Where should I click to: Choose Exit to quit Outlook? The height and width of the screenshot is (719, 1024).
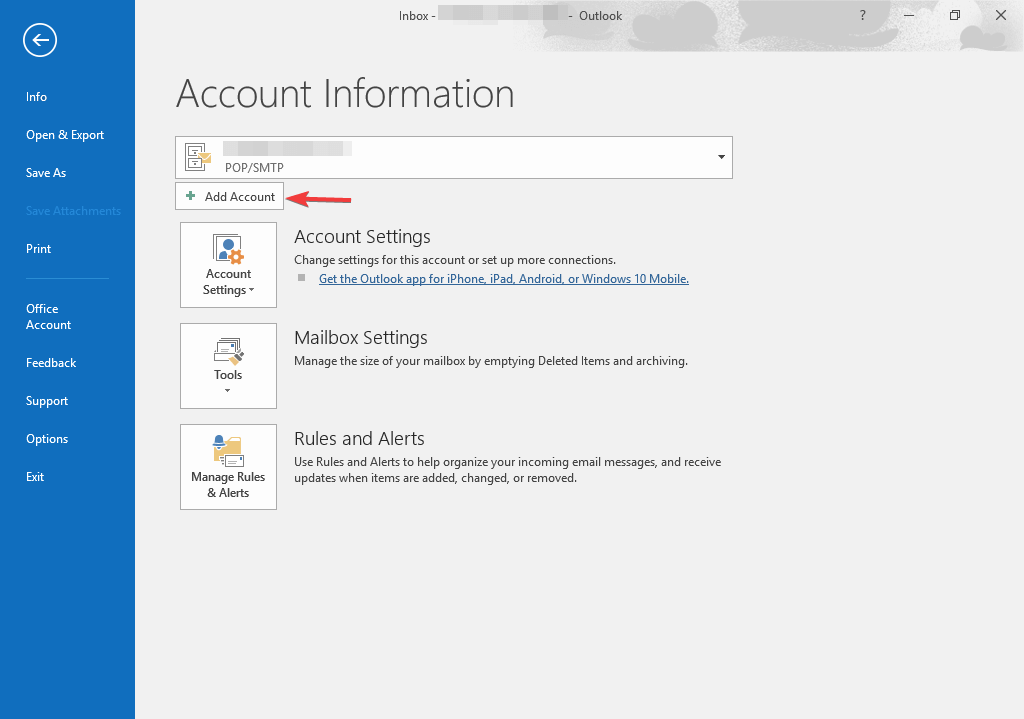35,477
